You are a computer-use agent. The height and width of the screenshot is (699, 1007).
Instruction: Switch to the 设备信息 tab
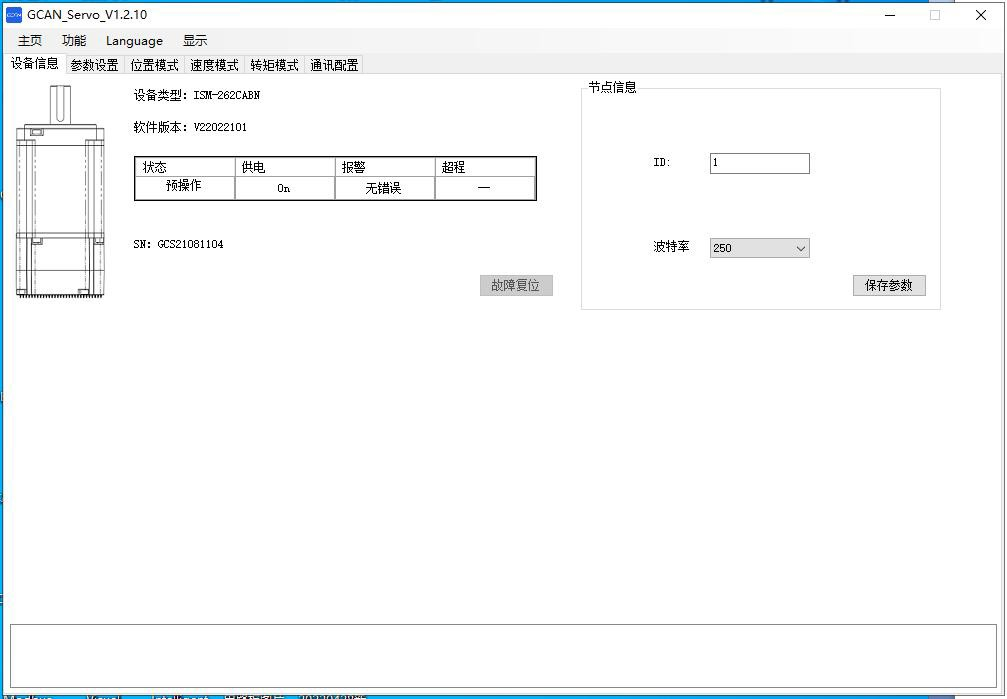pos(35,64)
